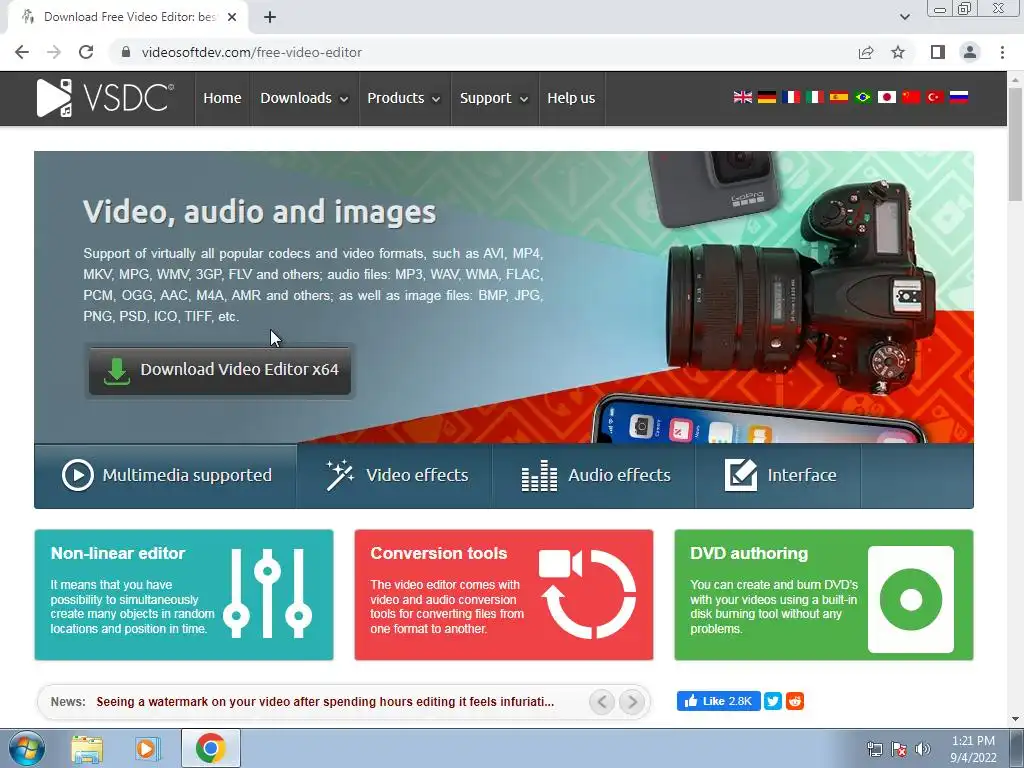Image resolution: width=1024 pixels, height=768 pixels.
Task: Click the share page icon in address bar
Action: click(866, 52)
